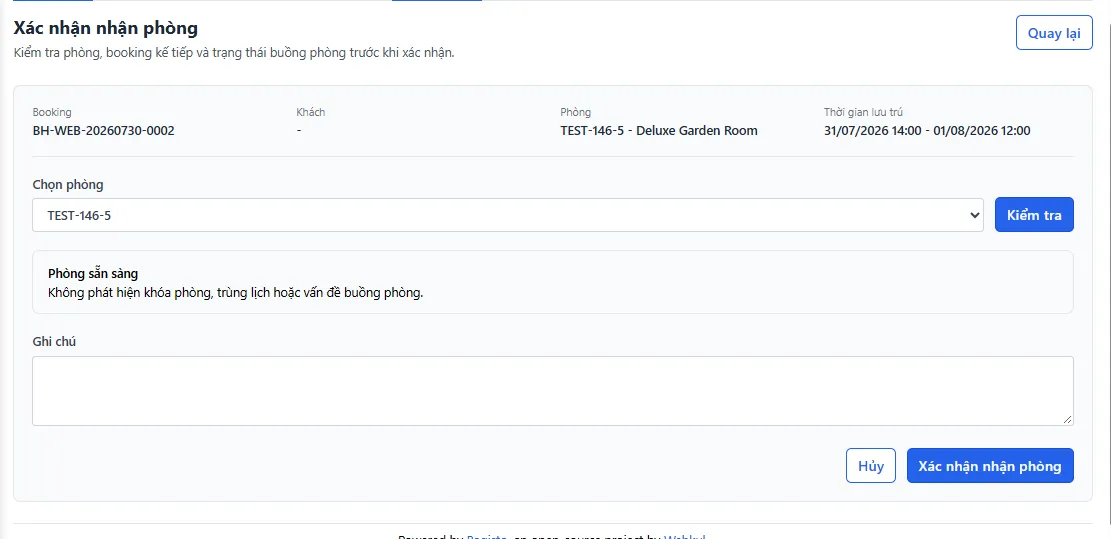
Task: Click stay period 31/07/2026 14:00 - 01/08/2026 12:00
Action: pos(927,130)
